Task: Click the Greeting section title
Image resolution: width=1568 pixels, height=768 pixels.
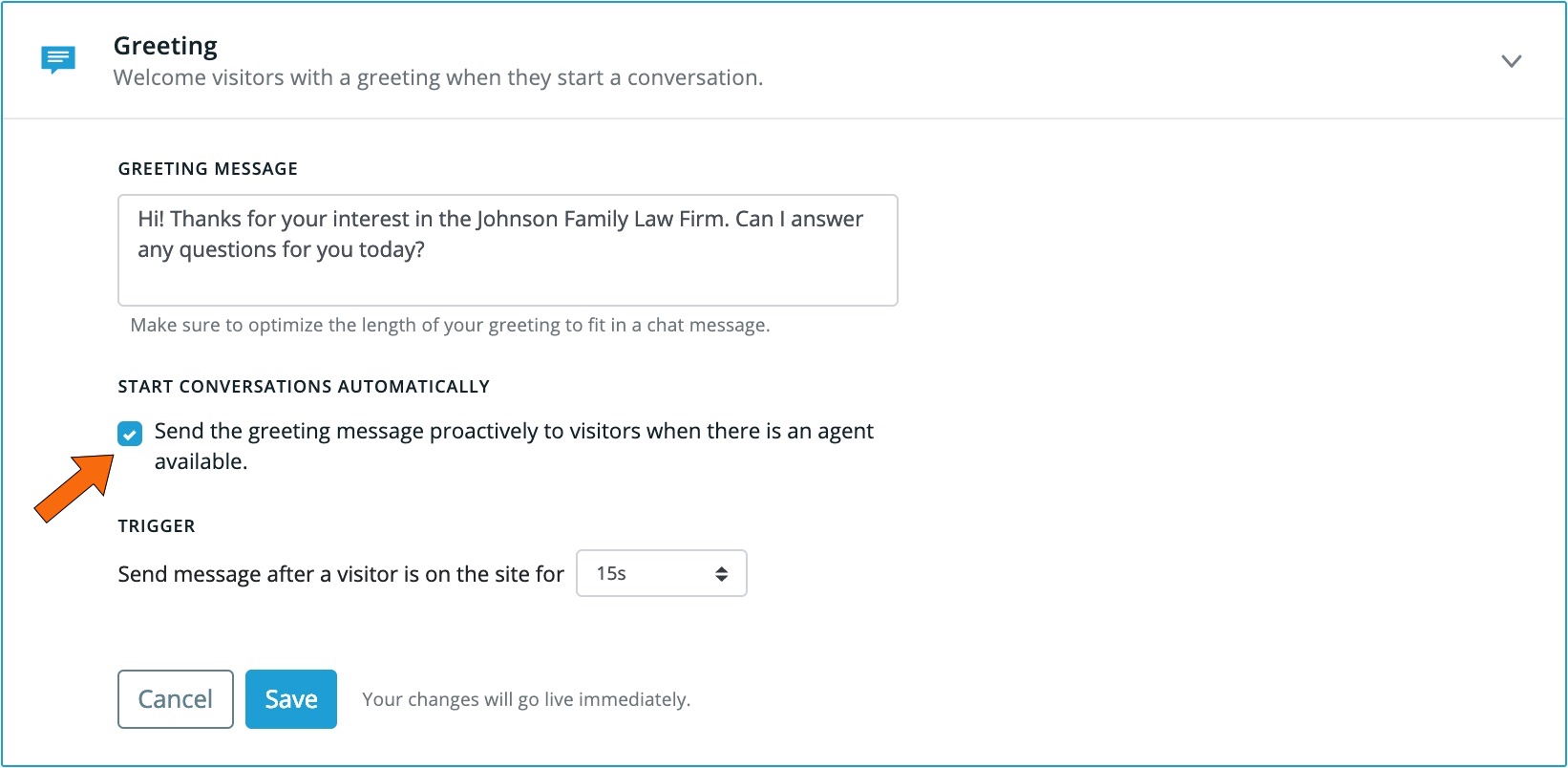Action: coord(165,46)
